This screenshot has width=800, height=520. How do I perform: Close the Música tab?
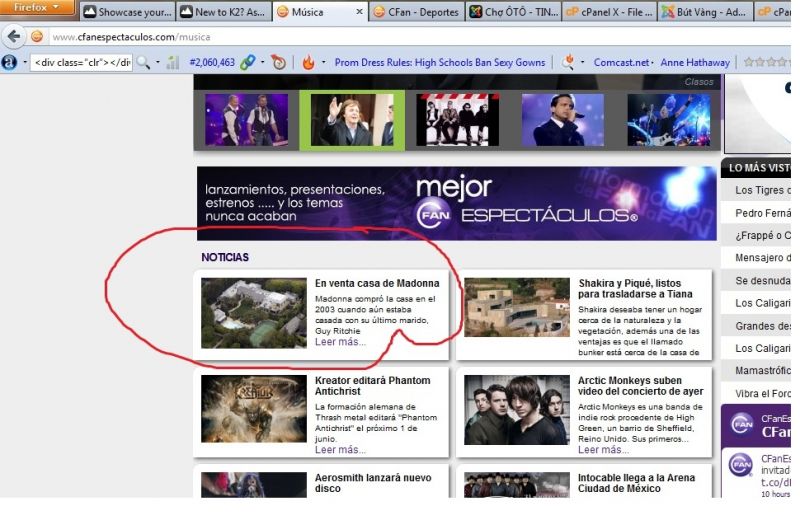tap(359, 11)
